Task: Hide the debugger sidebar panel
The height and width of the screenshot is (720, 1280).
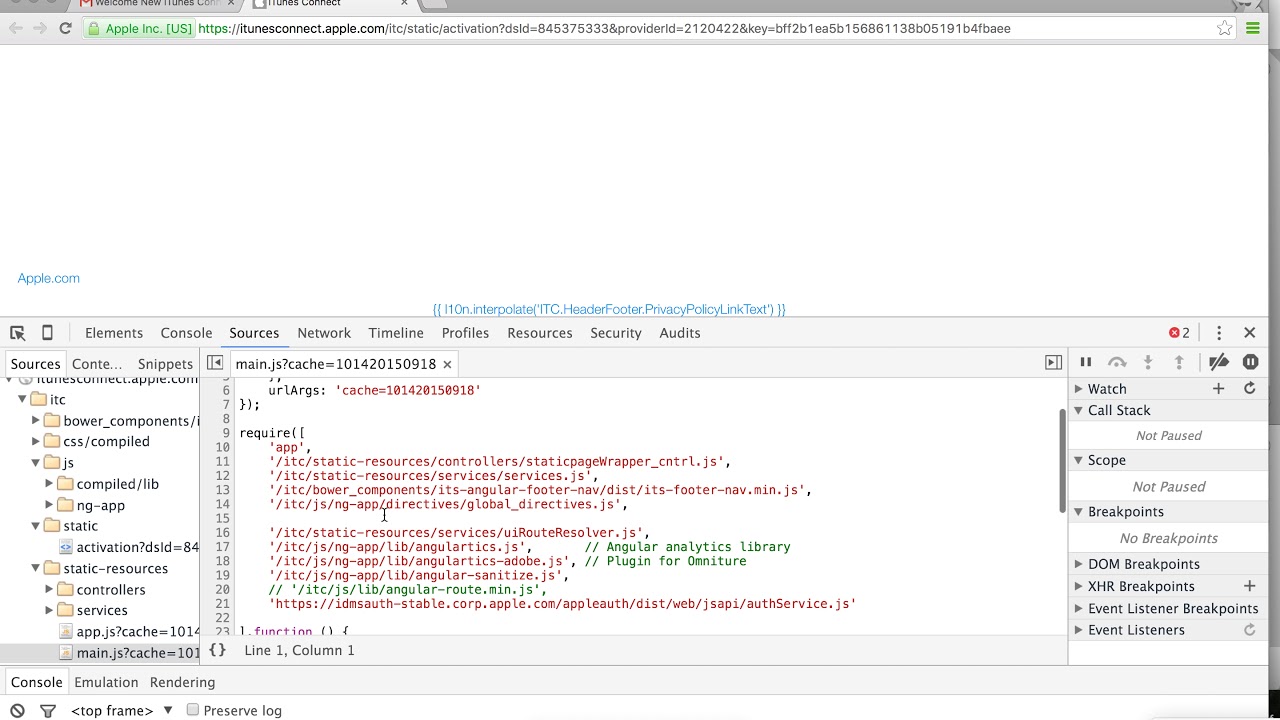Action: (1053, 363)
